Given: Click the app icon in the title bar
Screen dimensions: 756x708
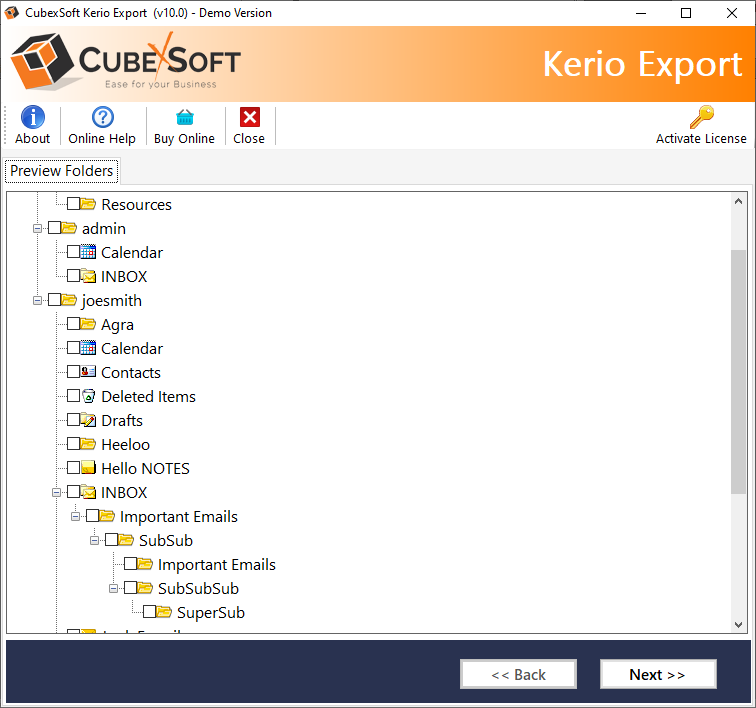Looking at the screenshot, I should click(12, 13).
